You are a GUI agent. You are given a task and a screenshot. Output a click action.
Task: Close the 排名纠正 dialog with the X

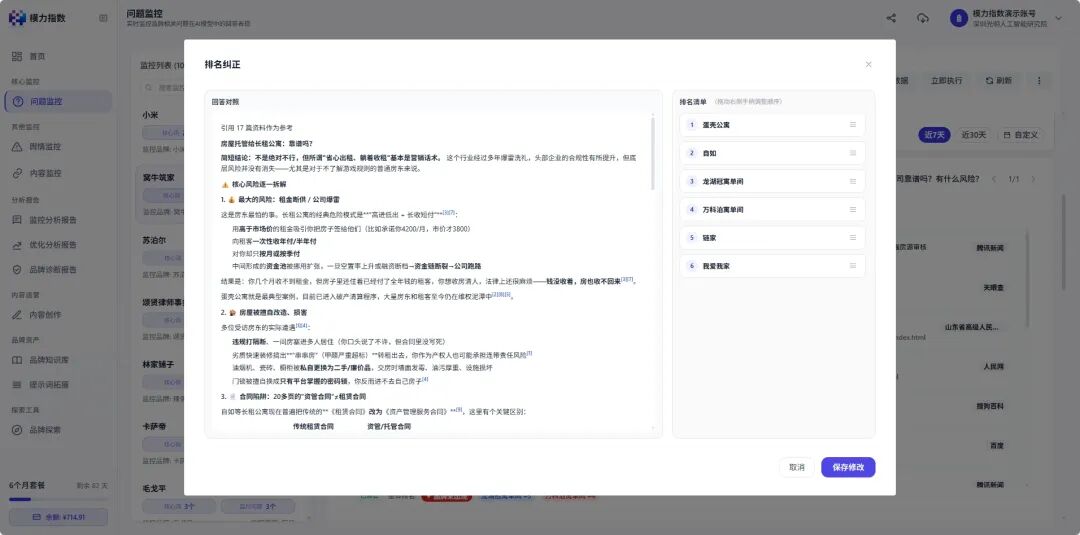[x=868, y=65]
